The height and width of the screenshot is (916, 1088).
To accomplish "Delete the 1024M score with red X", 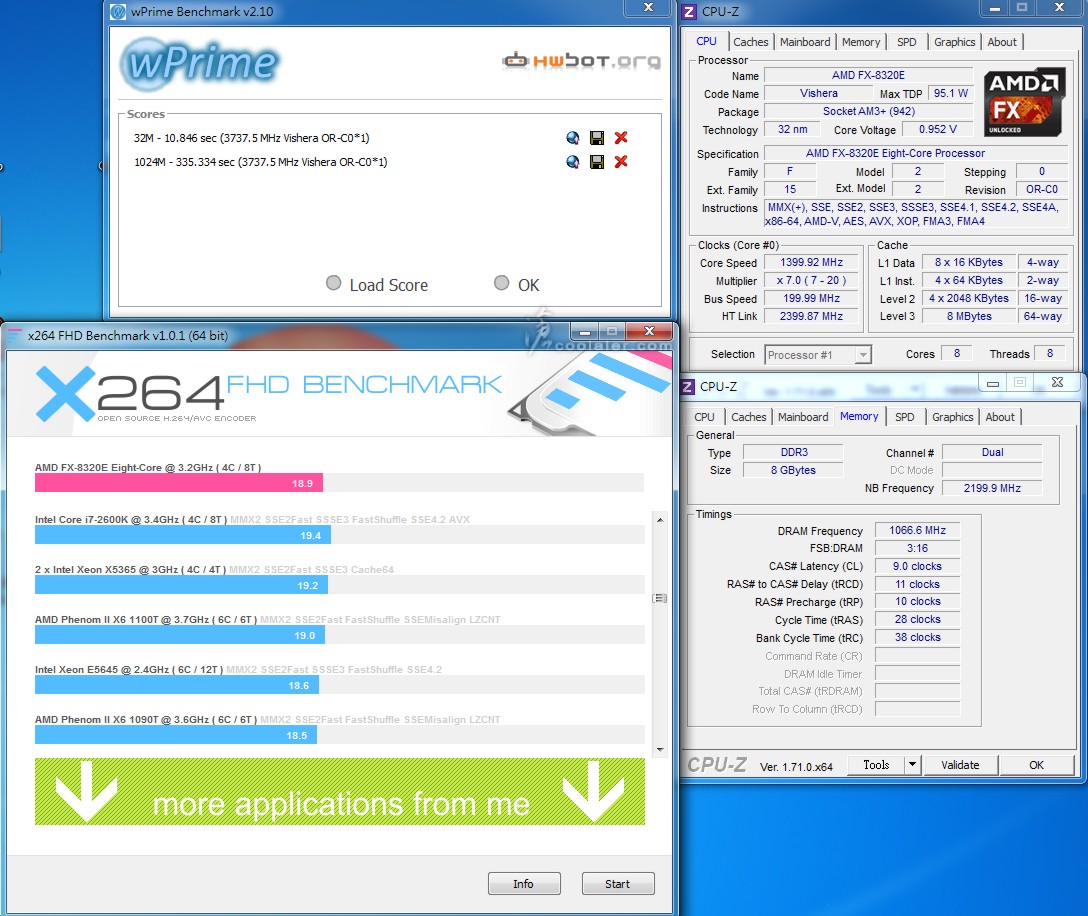I will pos(621,162).
